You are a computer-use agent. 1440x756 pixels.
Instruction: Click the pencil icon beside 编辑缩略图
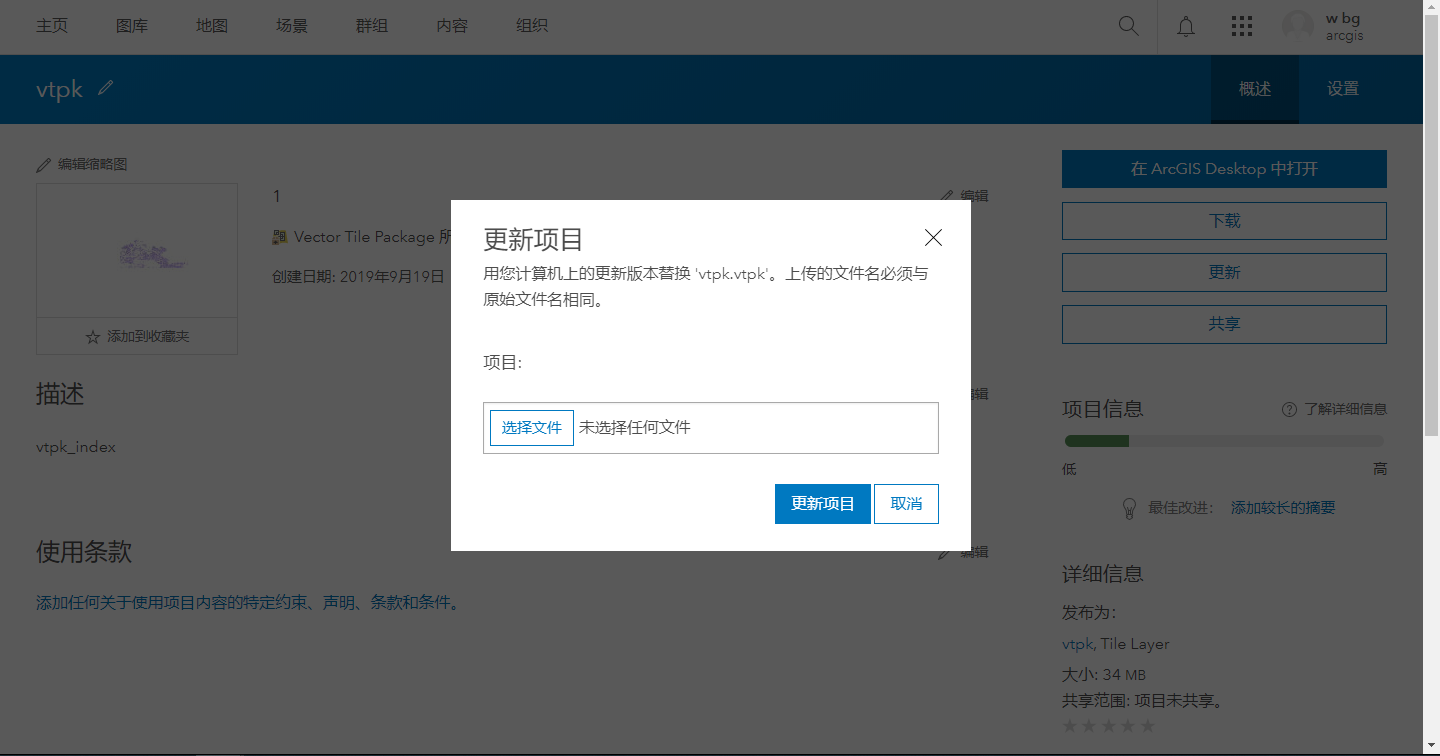(43, 165)
